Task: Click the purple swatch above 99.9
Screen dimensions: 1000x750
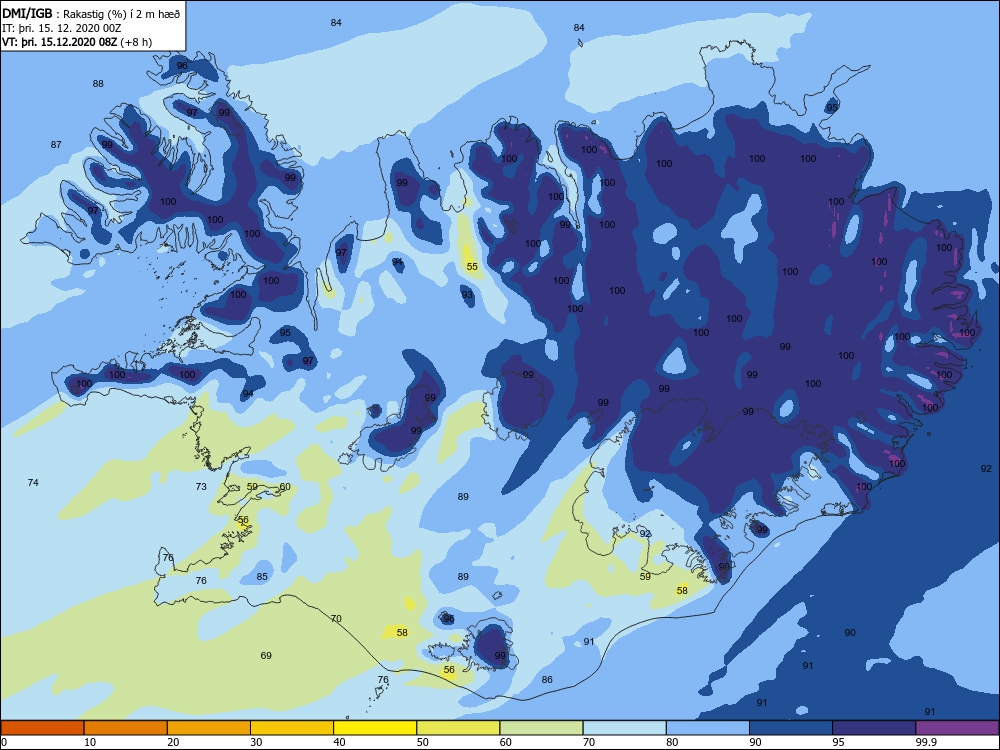Action: (x=957, y=728)
